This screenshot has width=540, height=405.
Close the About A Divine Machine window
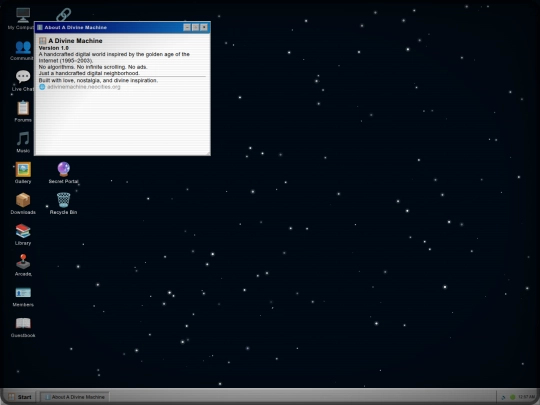[204, 27]
